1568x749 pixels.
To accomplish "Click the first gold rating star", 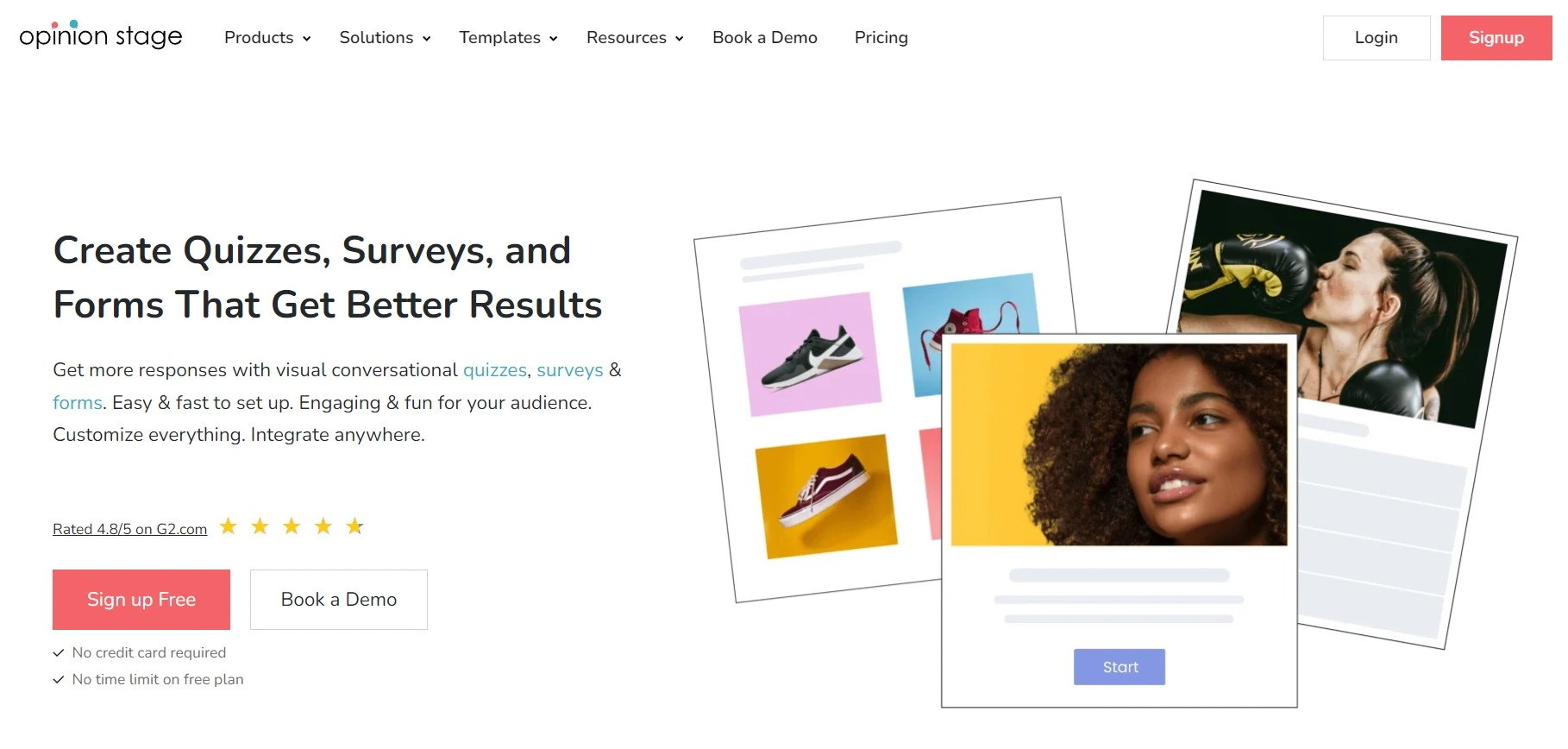I will [228, 526].
